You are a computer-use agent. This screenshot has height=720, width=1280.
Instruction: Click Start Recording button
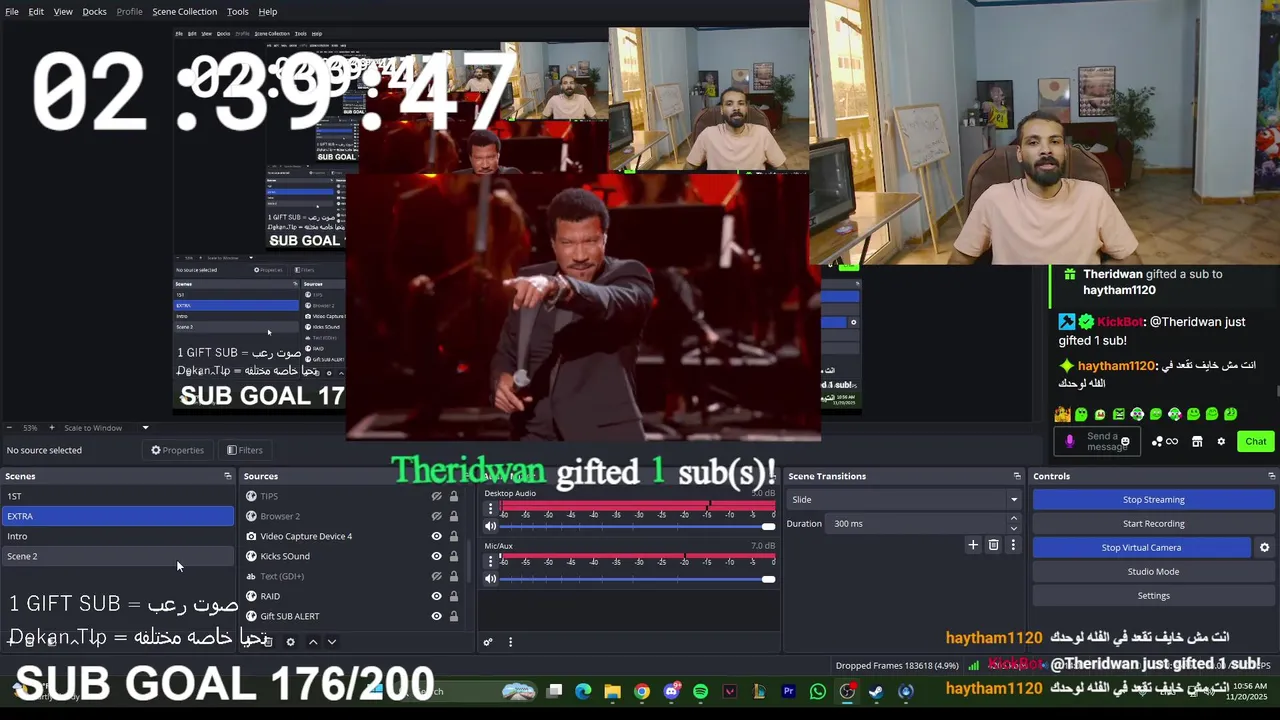tap(1153, 523)
